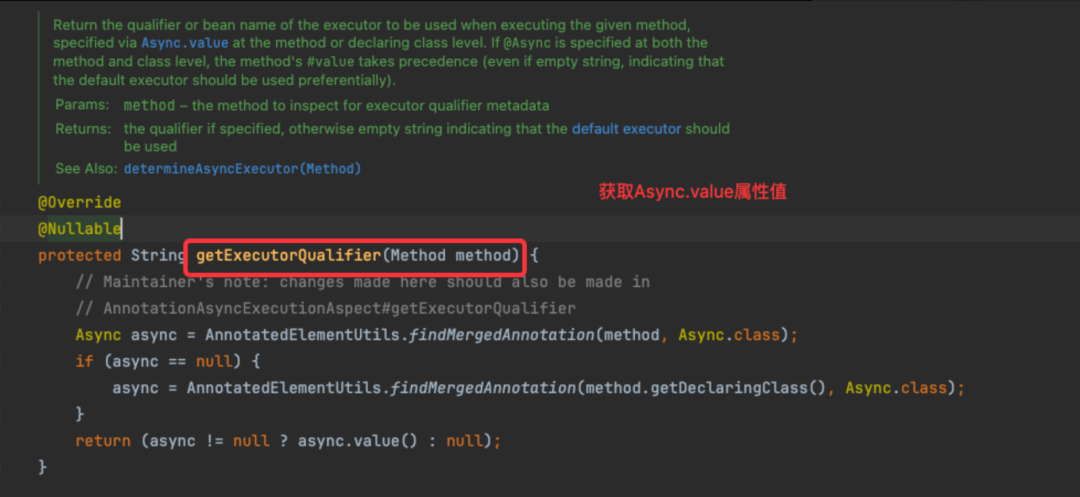The image size is (1080, 497).
Task: Click the @Override annotation
Action: (x=79, y=203)
